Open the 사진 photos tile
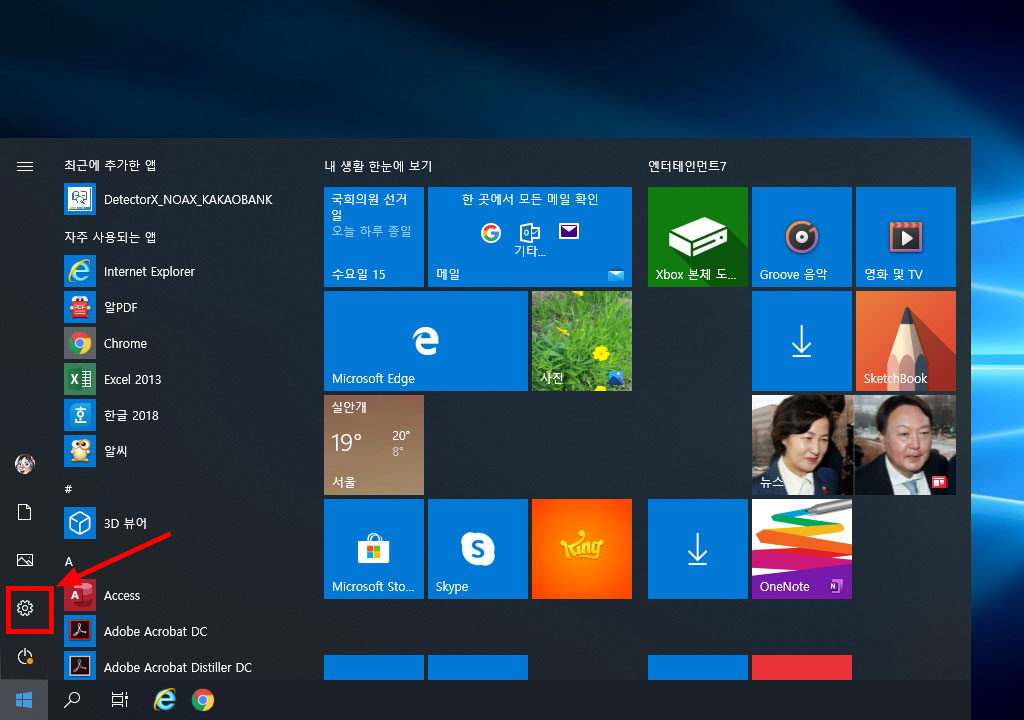The width and height of the screenshot is (1024, 720). pyautogui.click(x=582, y=340)
